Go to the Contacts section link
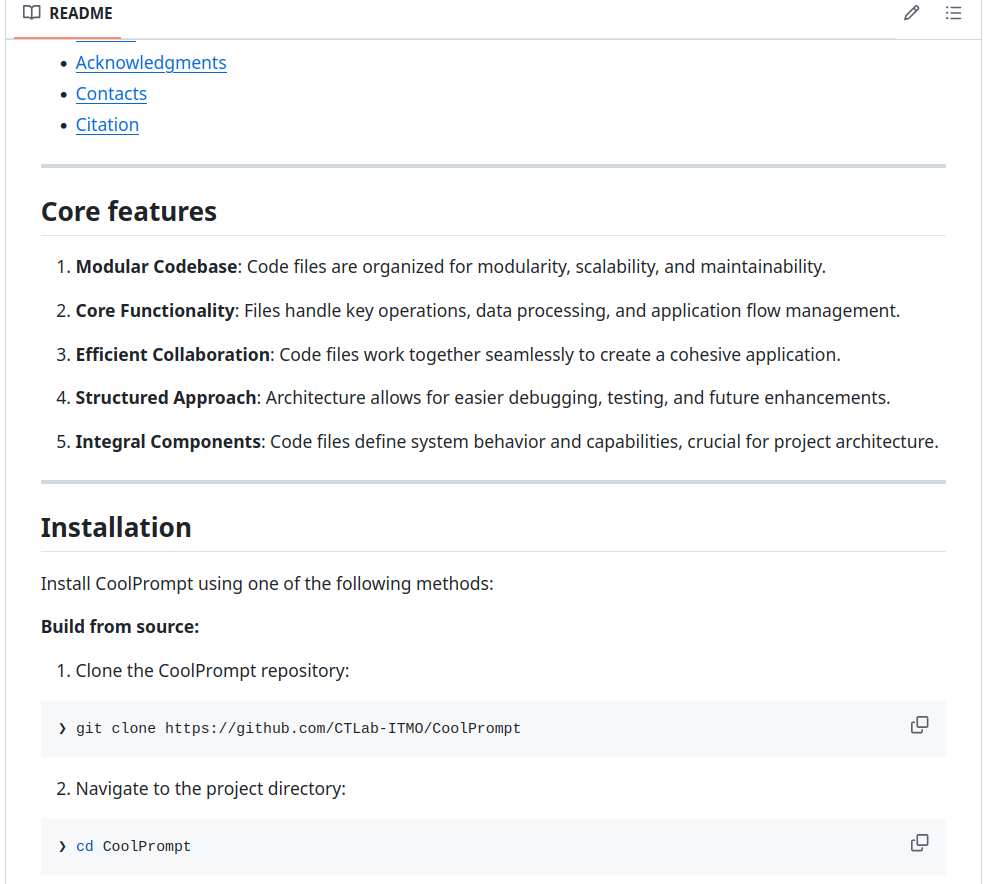 click(111, 94)
